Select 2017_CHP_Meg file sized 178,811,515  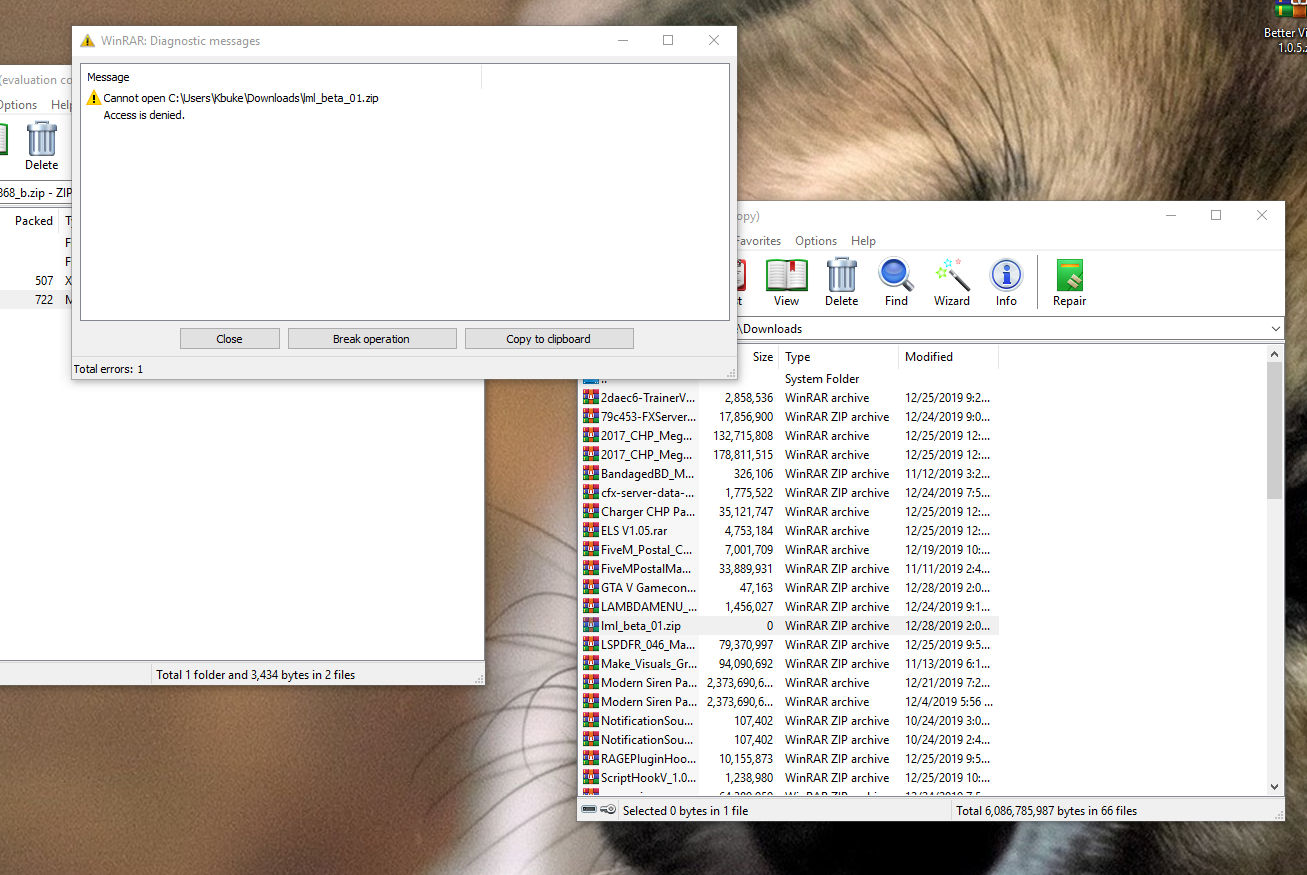pyautogui.click(x=645, y=455)
